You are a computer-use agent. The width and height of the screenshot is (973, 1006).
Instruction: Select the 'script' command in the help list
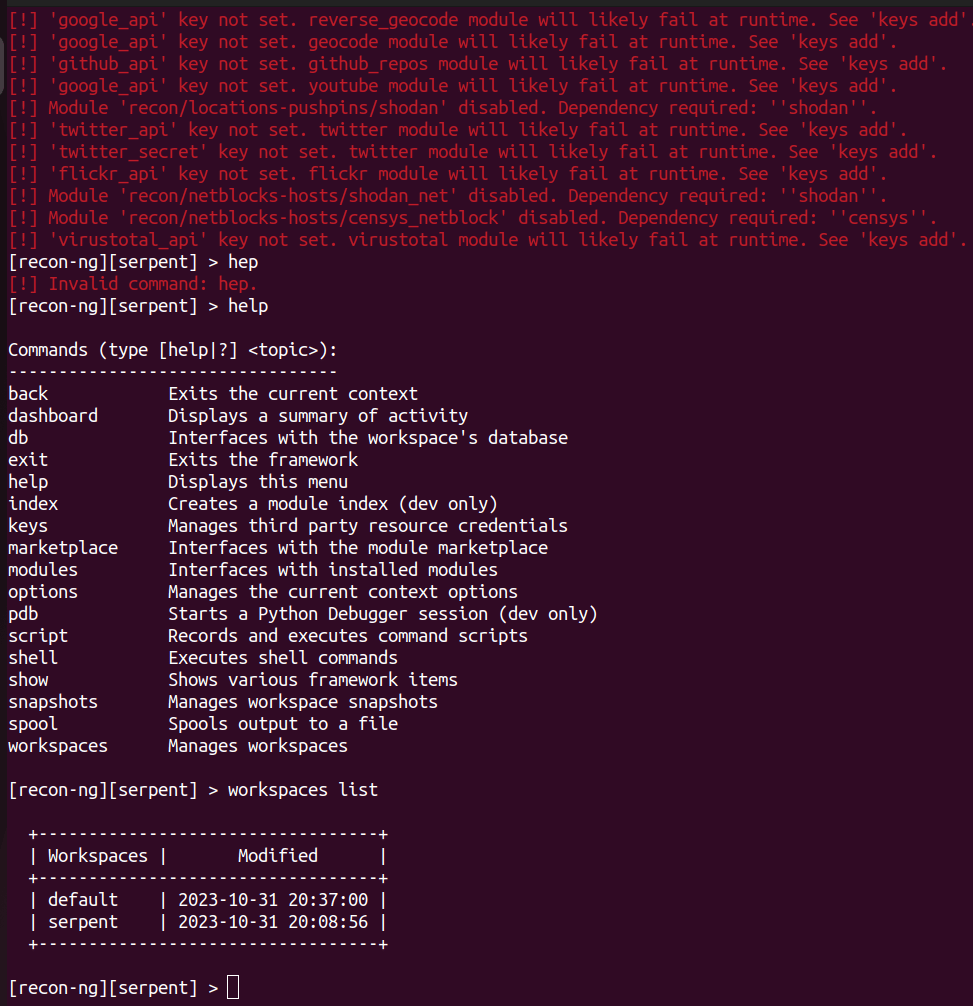(x=38, y=635)
